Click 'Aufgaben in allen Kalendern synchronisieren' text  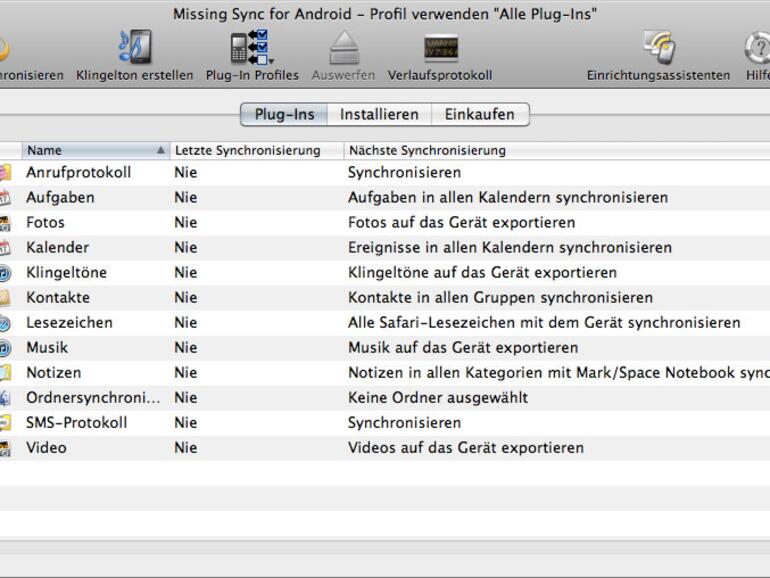(x=508, y=197)
